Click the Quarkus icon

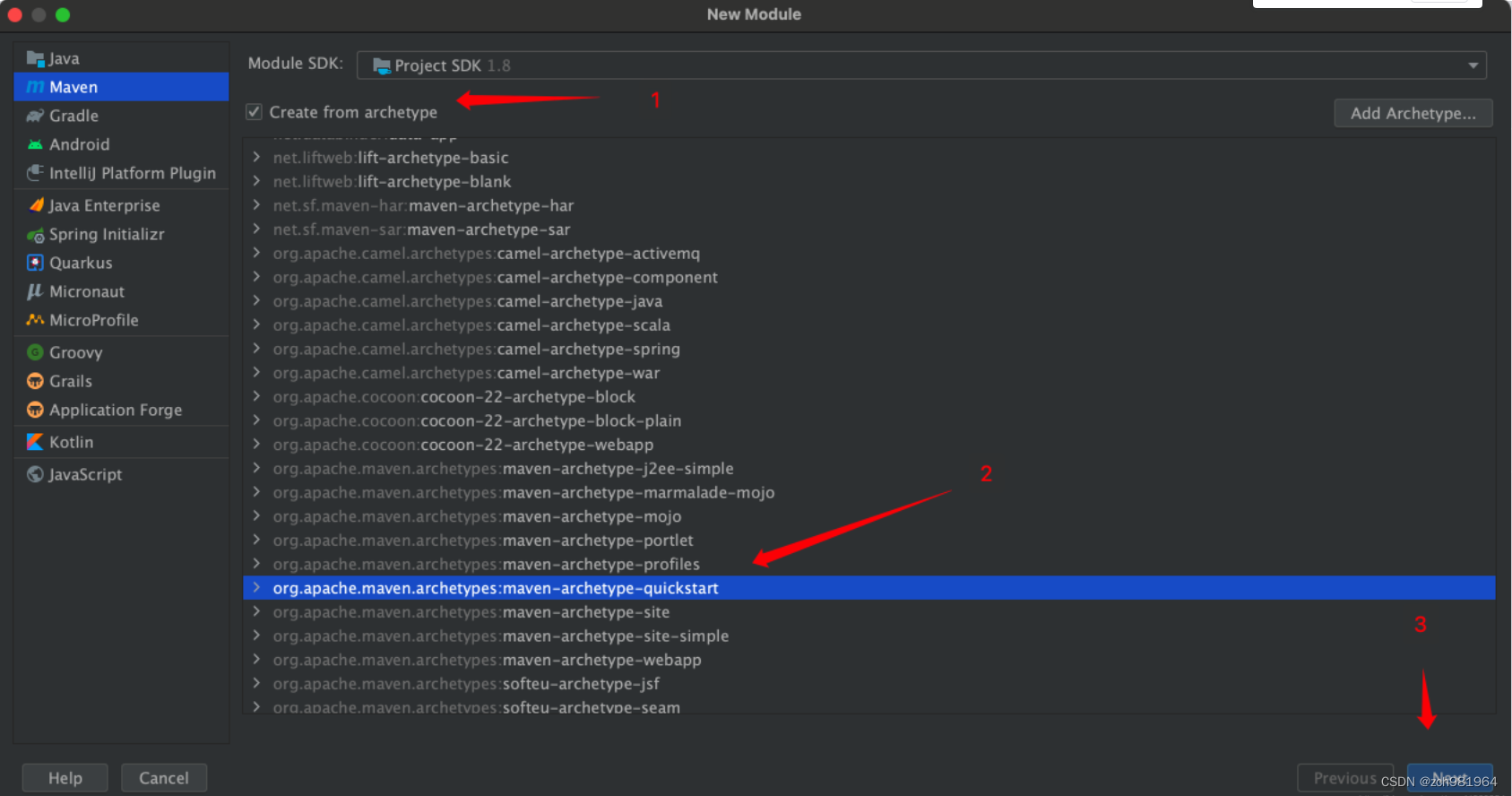pyautogui.click(x=35, y=263)
